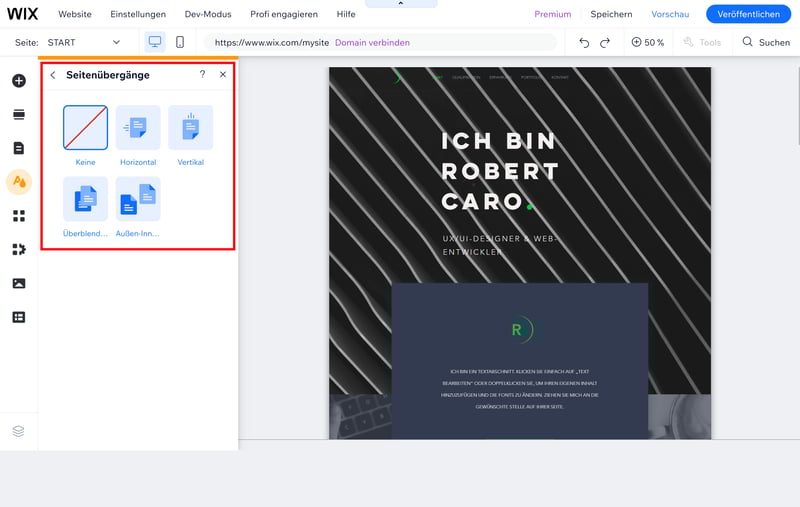800x507 pixels.
Task: Switch to desktop view editor
Action: (155, 42)
